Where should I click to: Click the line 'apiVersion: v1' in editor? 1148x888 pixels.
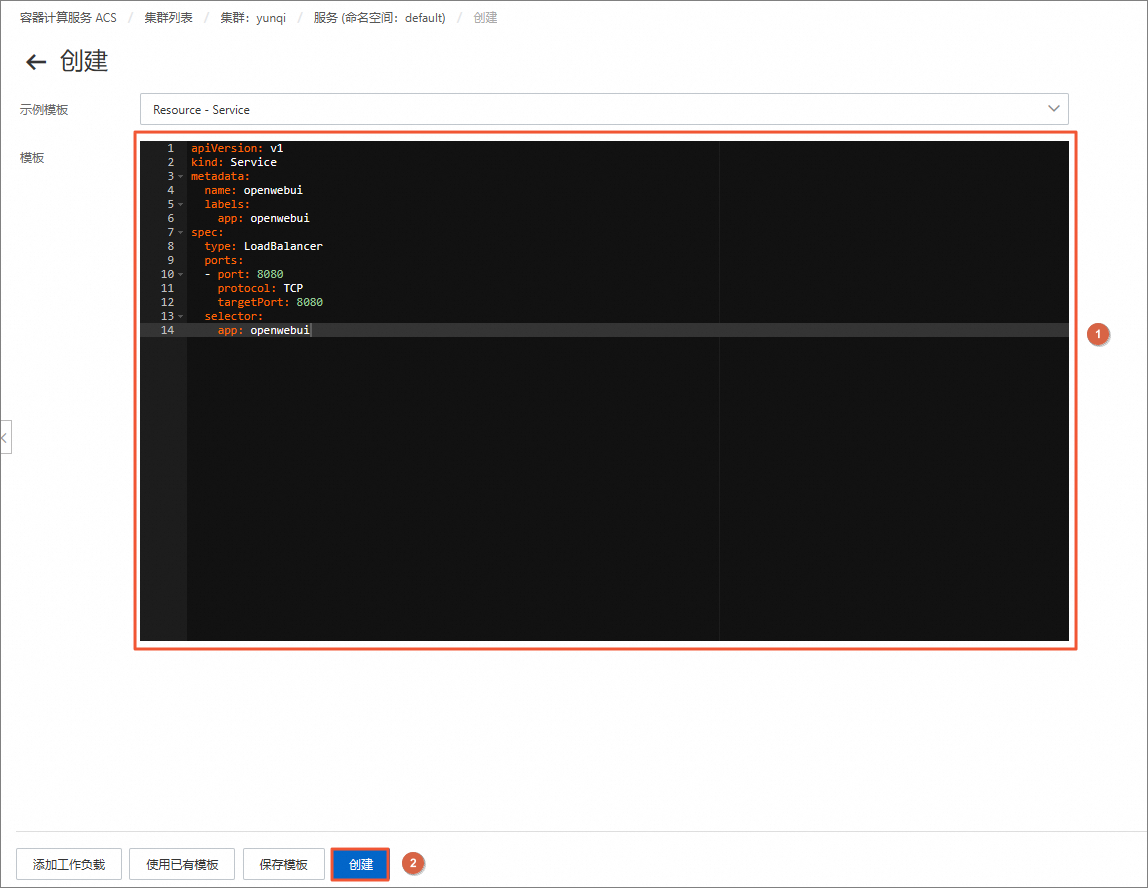pyautogui.click(x=237, y=148)
